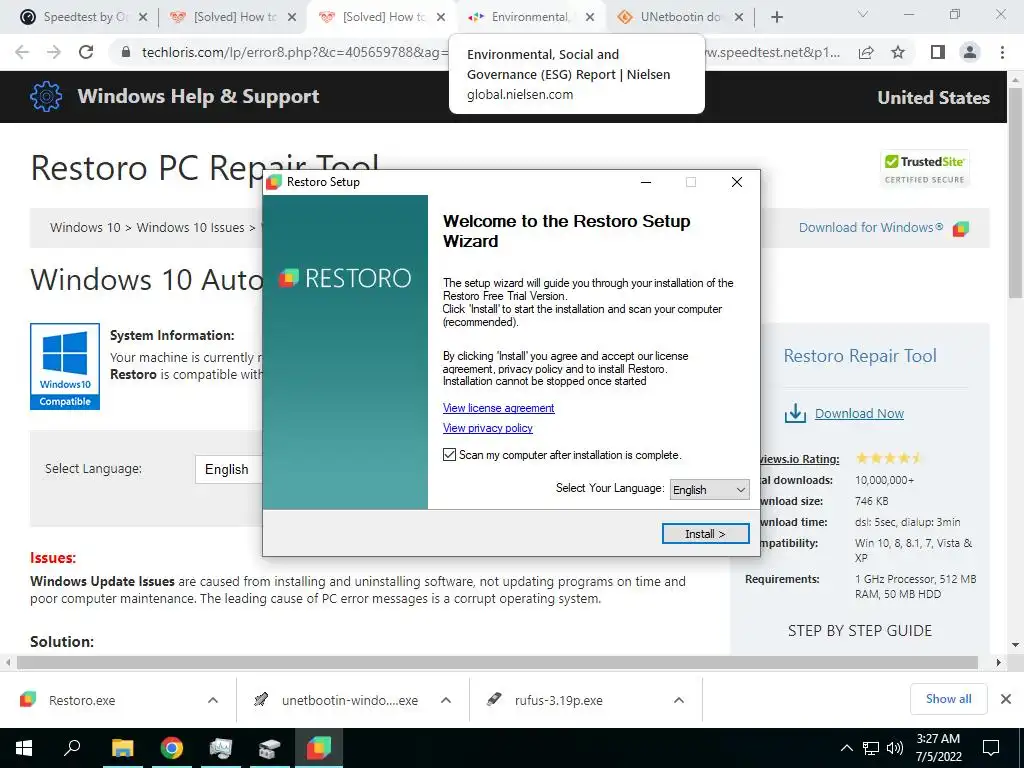Show hidden tray icons chevron

point(846,748)
